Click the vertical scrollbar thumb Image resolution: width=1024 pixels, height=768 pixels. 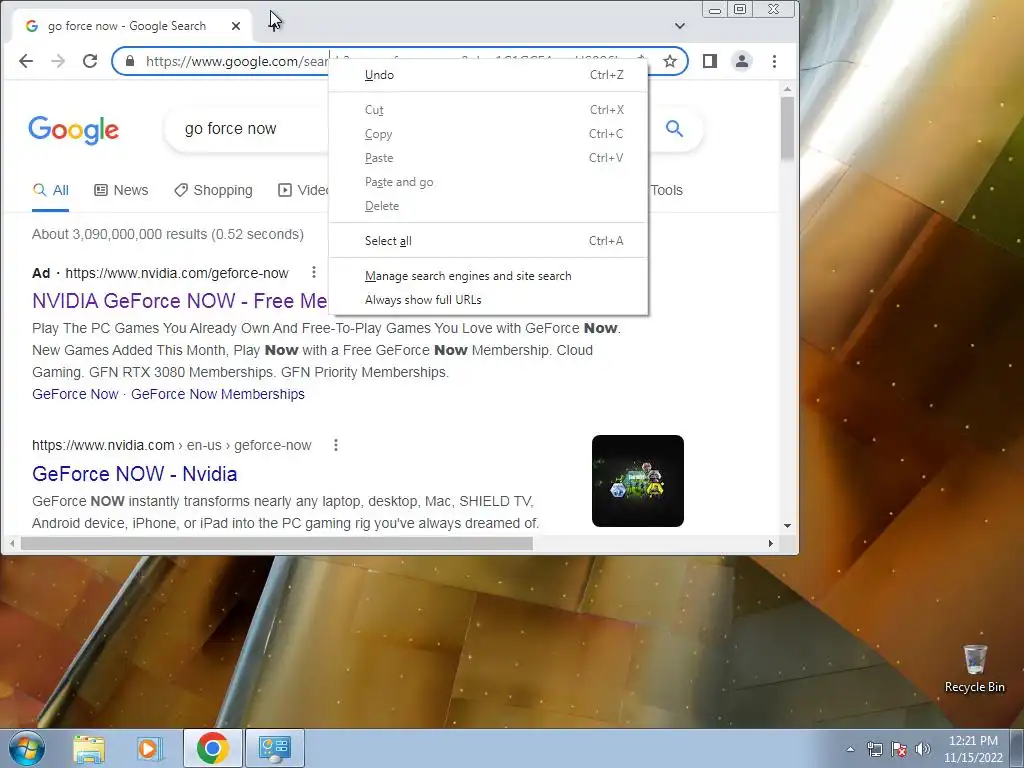[788, 127]
